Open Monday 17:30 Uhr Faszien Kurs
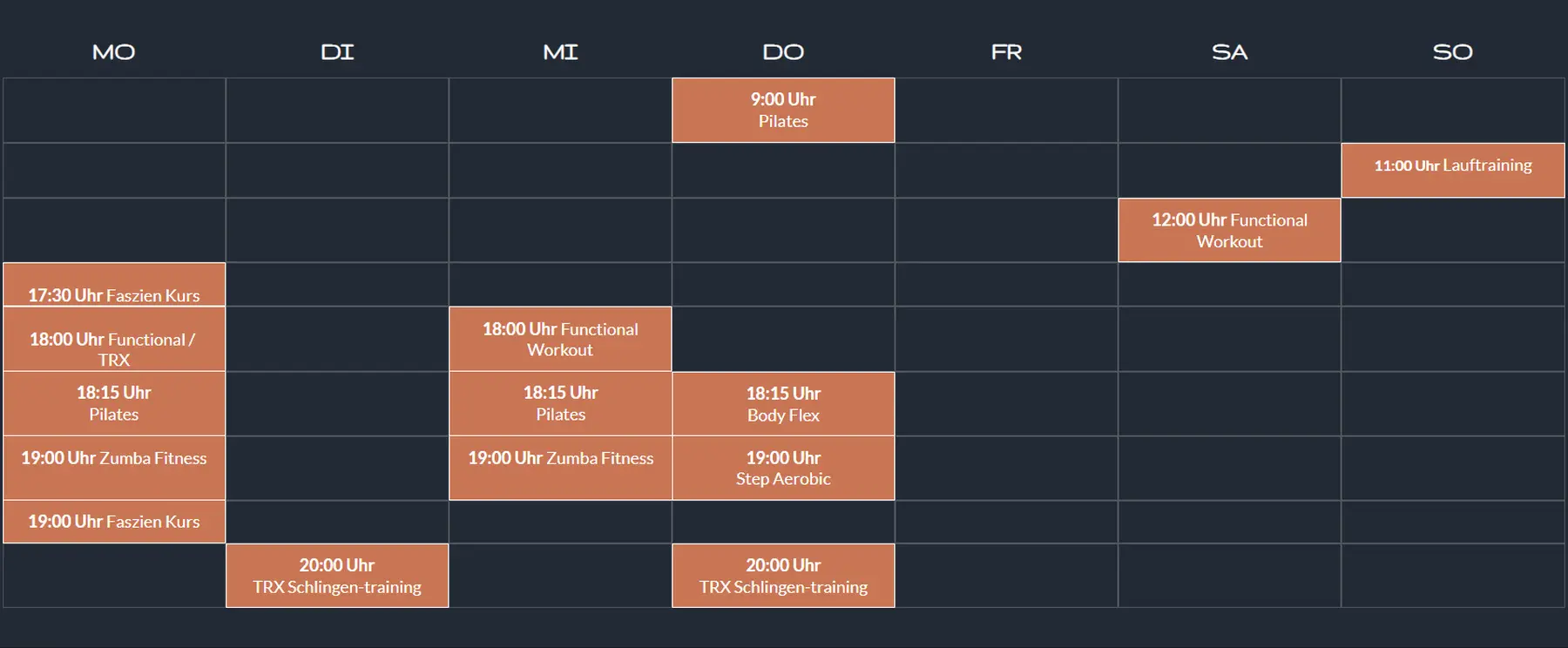 pos(114,286)
